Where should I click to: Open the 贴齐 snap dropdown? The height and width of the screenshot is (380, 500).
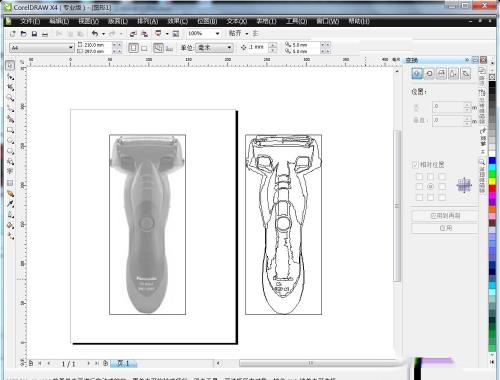(x=247, y=33)
